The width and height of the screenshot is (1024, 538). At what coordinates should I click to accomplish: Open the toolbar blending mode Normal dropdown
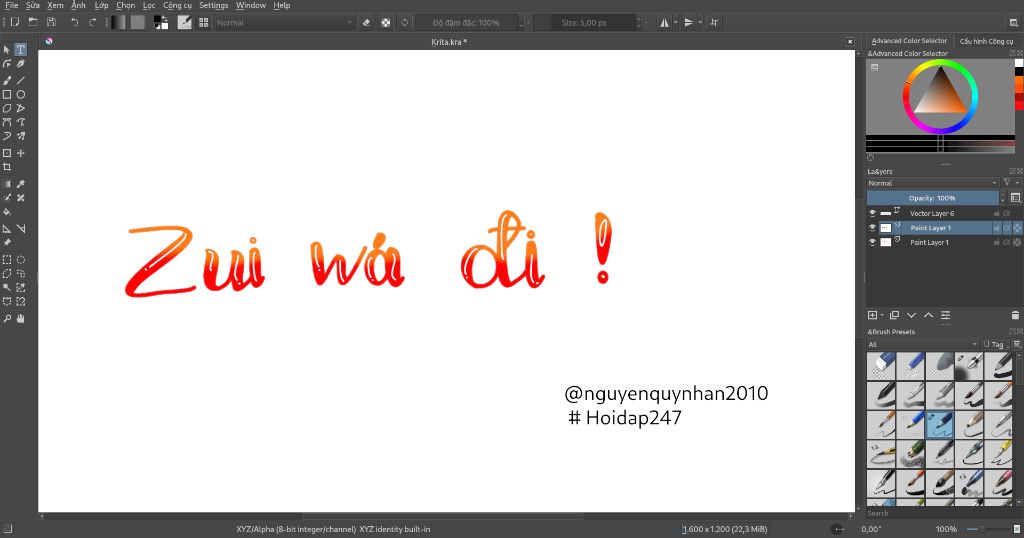(x=285, y=22)
